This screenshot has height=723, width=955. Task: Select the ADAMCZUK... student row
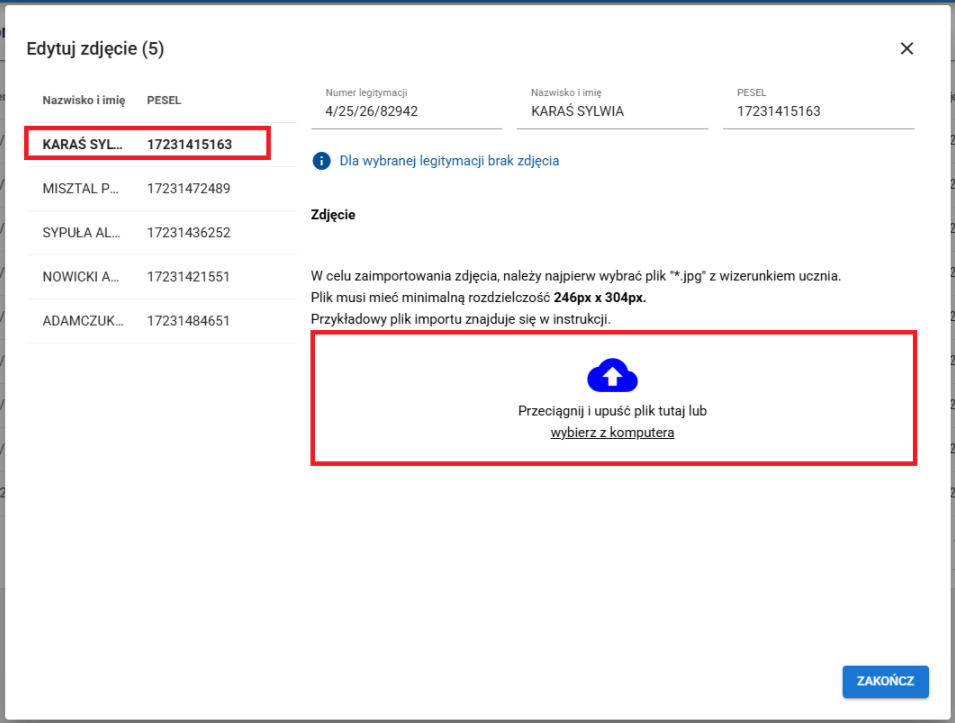point(81,321)
